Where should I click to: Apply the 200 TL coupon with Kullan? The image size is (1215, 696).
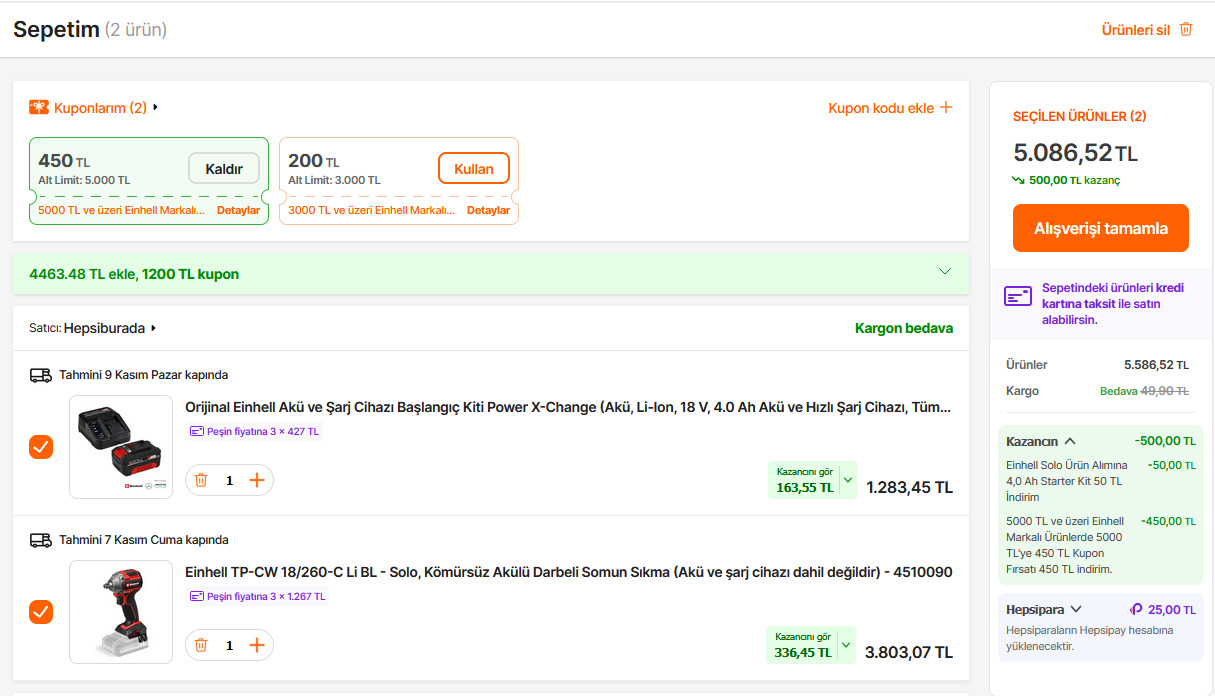coord(473,168)
